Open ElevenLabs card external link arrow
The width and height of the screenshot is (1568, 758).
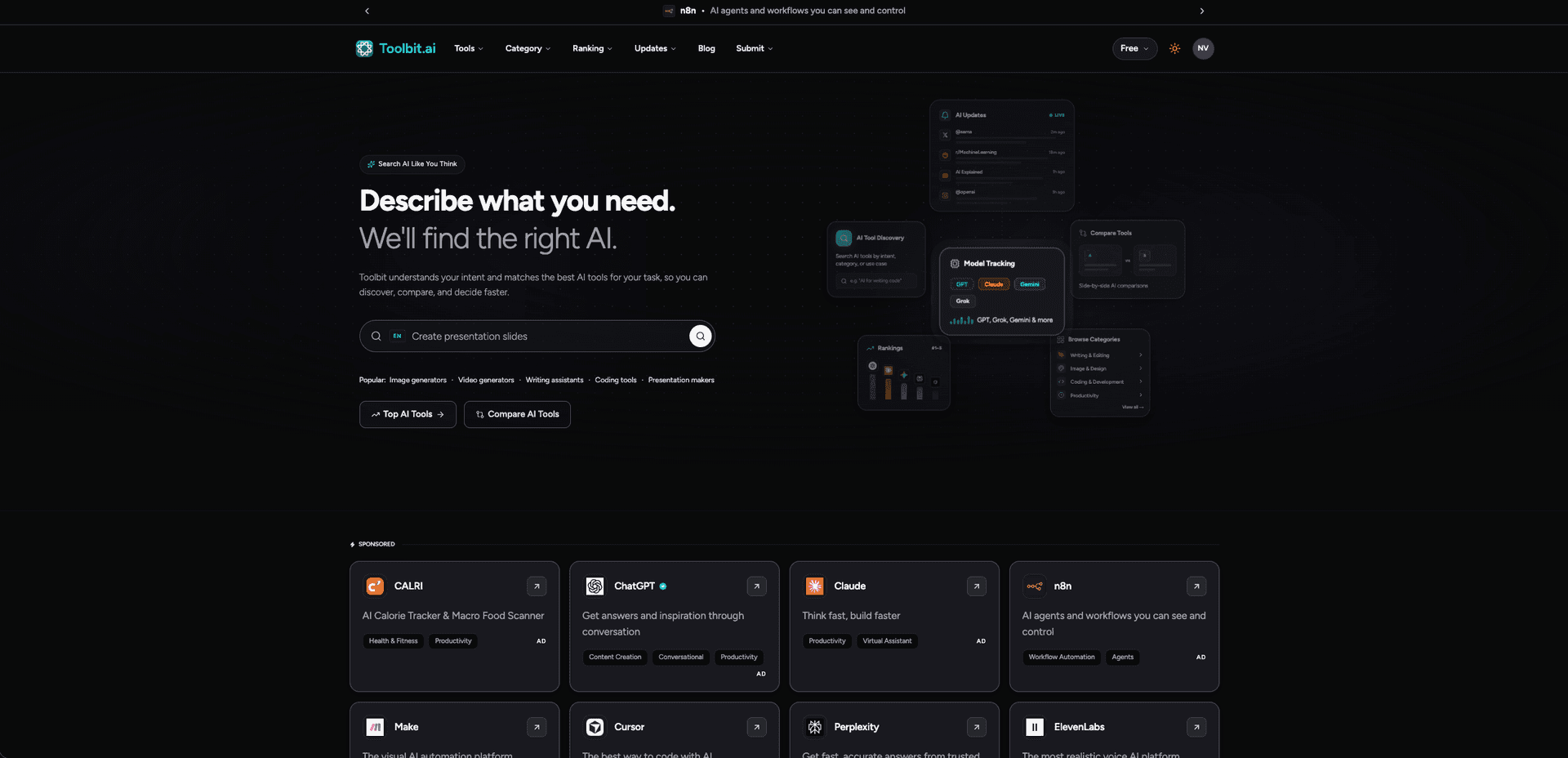[x=1196, y=727]
